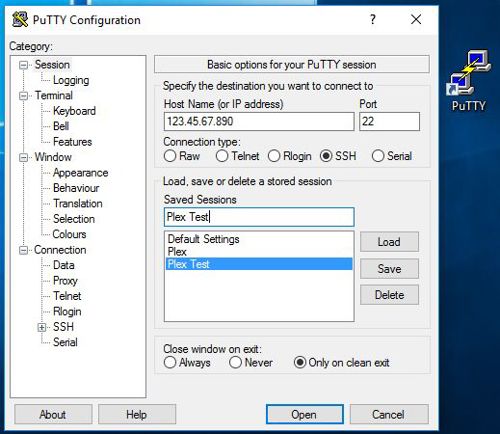
Task: Open the Telnet category in tree
Action: [67, 296]
